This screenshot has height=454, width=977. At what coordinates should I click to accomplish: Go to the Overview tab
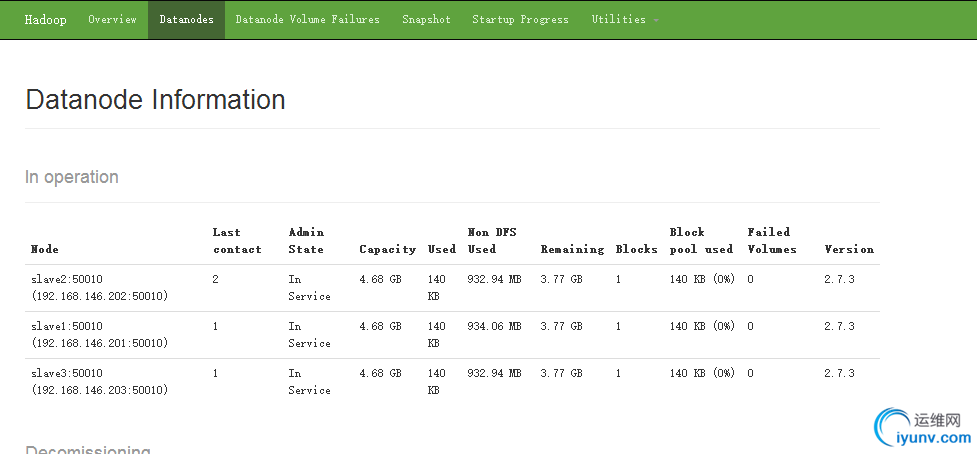pos(112,19)
